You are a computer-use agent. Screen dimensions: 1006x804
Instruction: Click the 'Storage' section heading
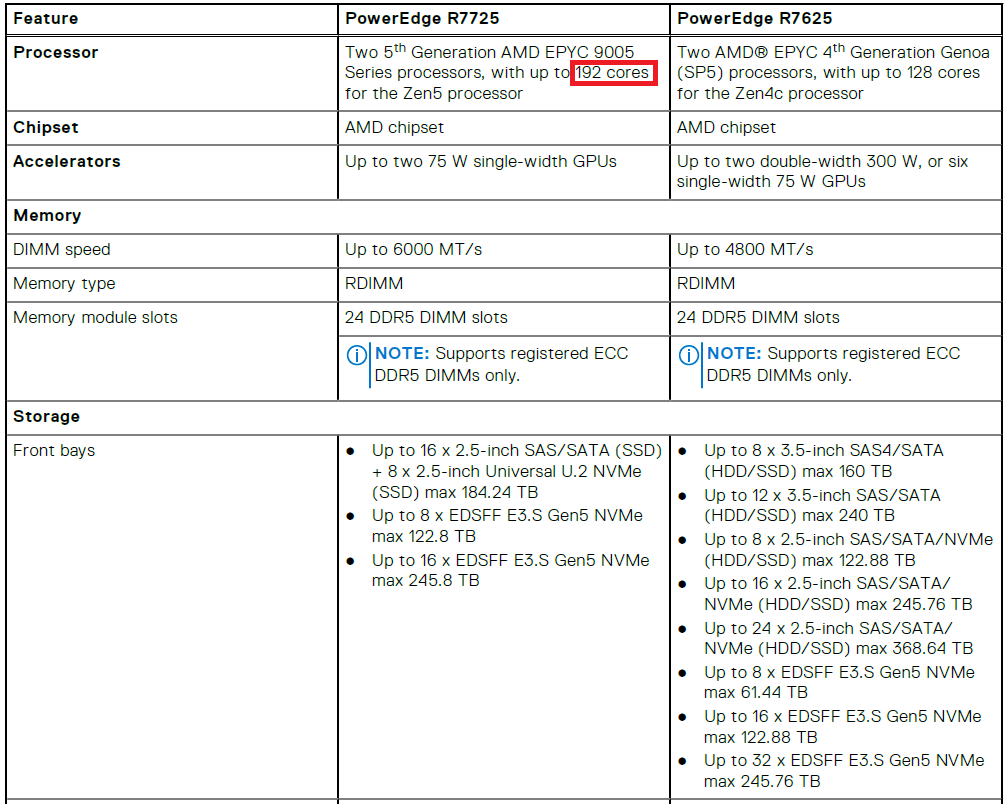pos(46,416)
